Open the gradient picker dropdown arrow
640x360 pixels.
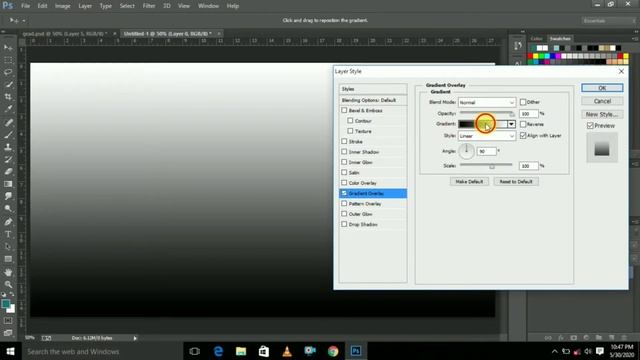(x=511, y=124)
